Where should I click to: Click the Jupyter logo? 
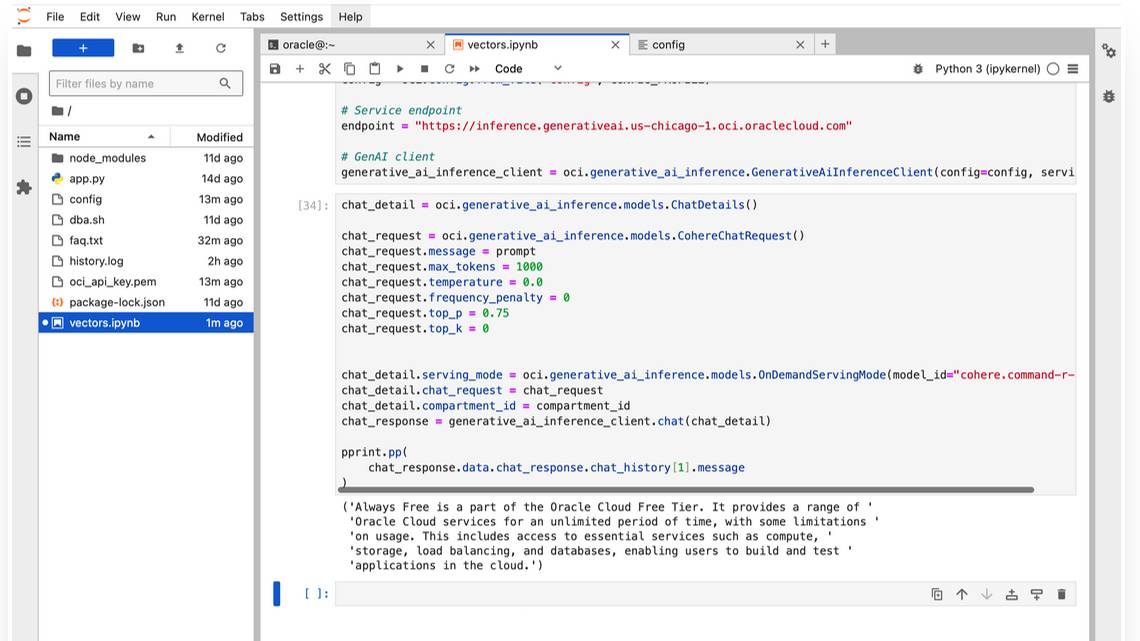click(24, 16)
